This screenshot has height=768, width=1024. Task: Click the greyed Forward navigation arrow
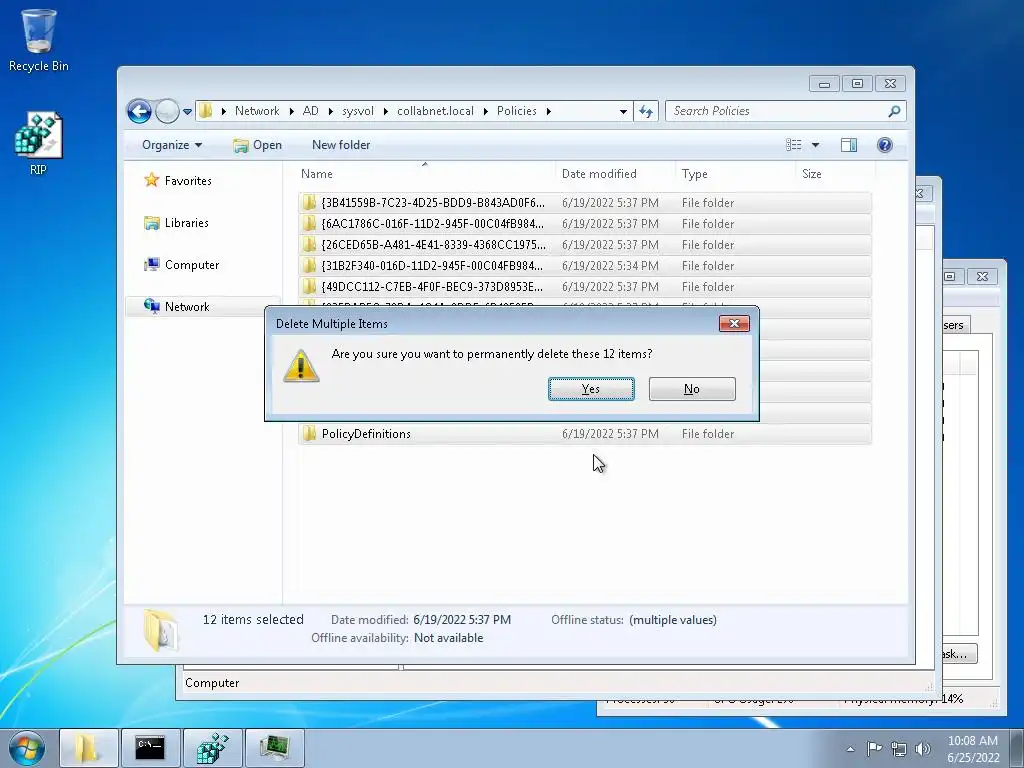click(167, 111)
